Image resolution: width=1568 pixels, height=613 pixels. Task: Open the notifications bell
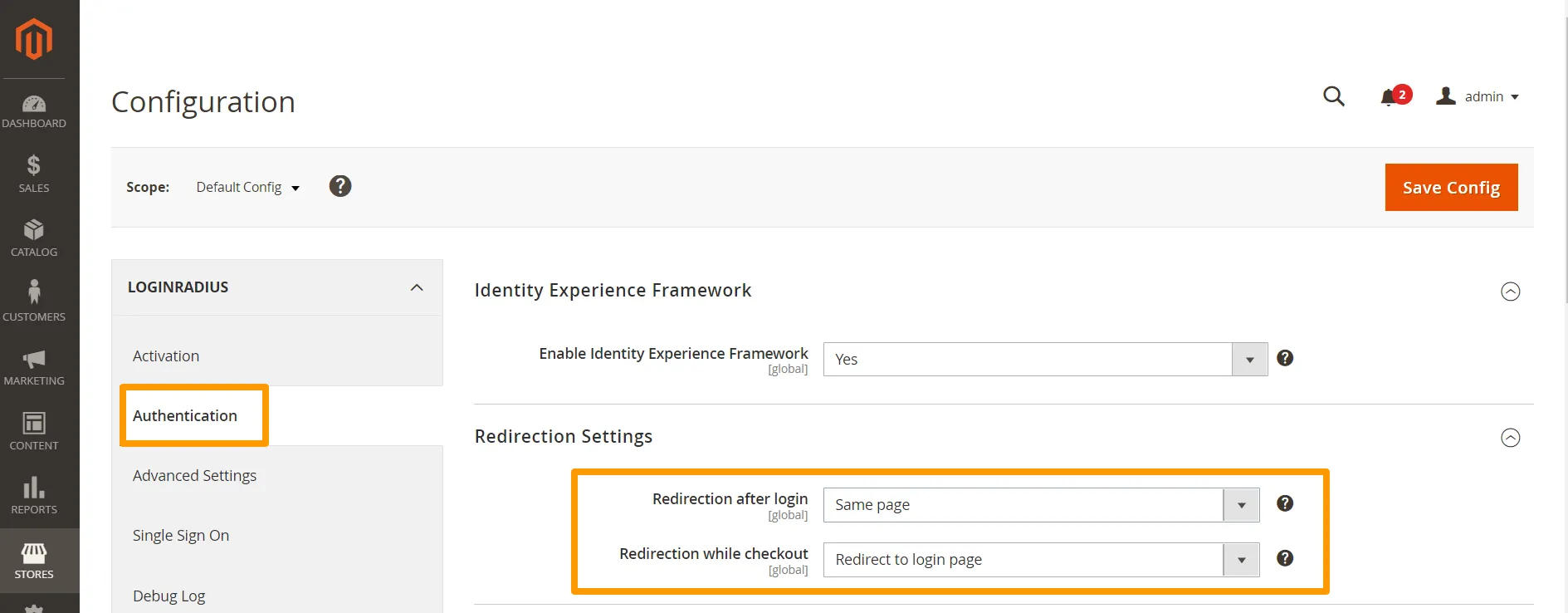pos(1389,97)
